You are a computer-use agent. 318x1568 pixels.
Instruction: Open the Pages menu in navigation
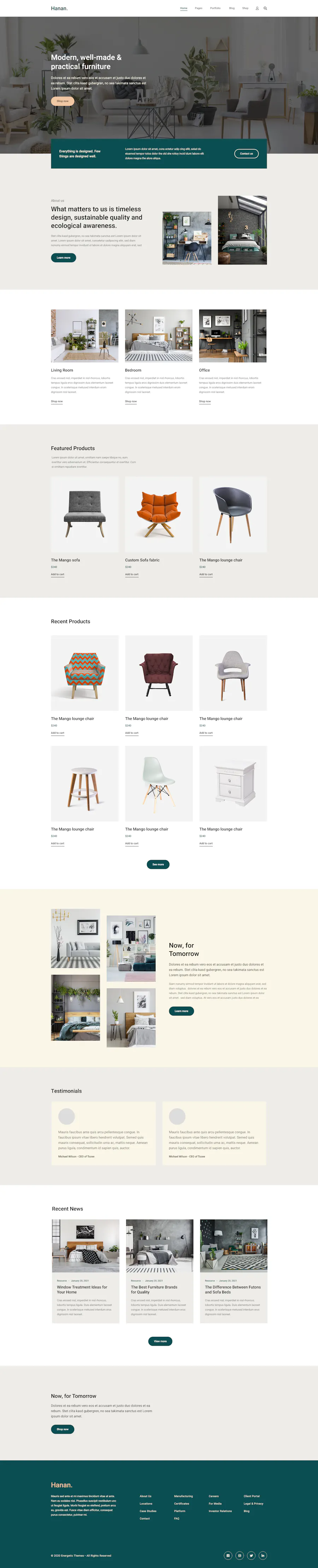click(x=198, y=8)
